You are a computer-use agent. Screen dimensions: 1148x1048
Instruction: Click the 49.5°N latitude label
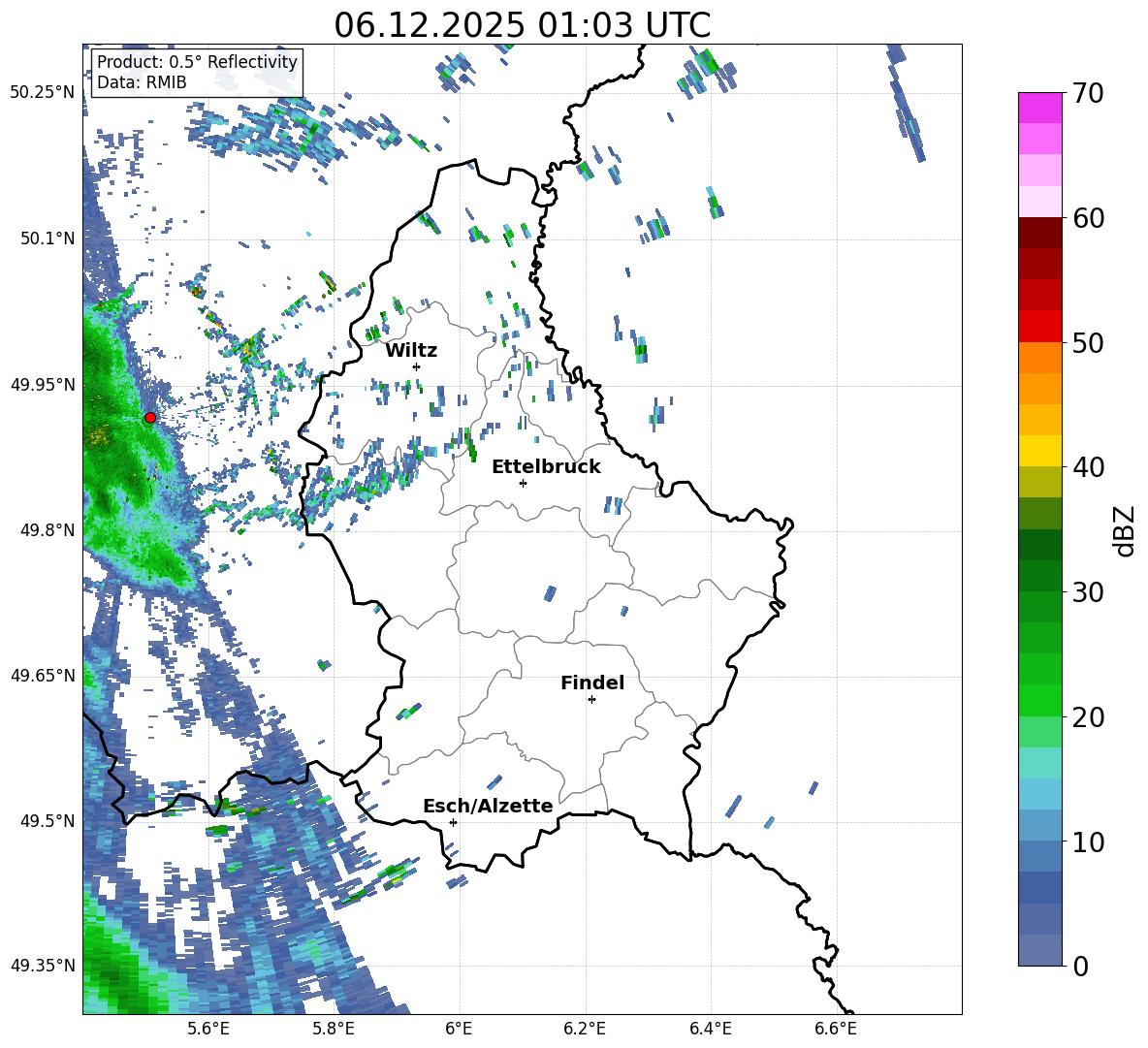48,820
